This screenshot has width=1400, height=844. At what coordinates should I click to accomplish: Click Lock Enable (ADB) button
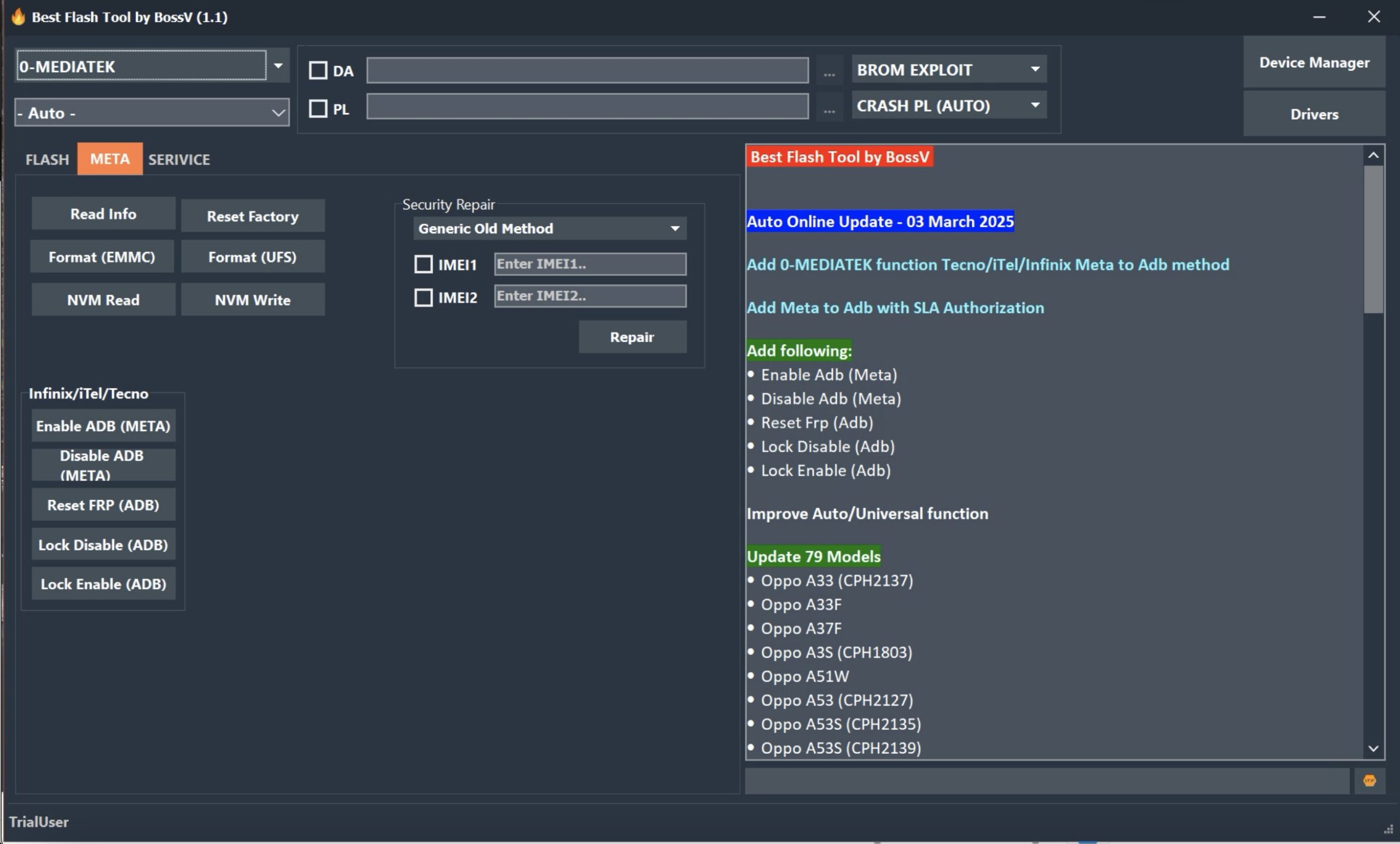click(x=103, y=584)
